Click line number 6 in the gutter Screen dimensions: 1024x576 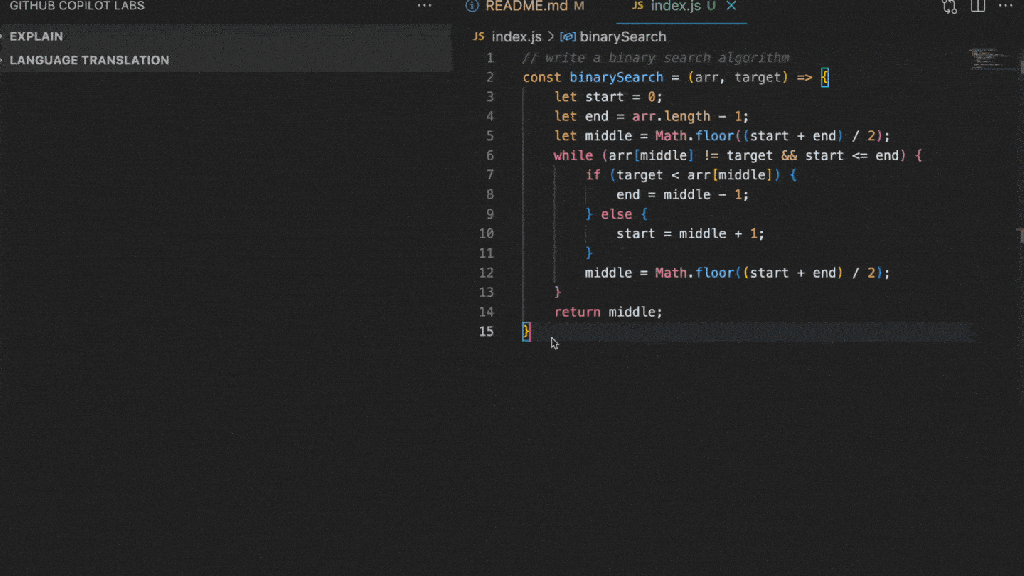click(490, 156)
